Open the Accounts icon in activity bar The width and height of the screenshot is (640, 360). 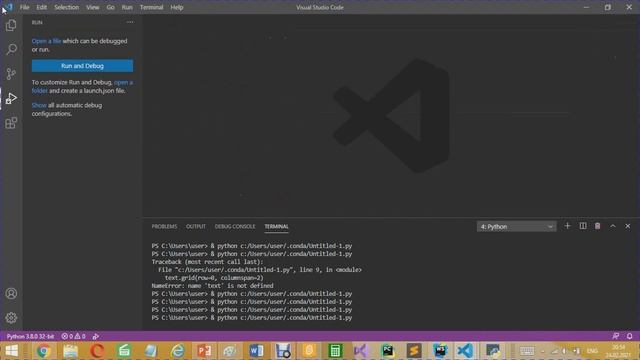point(11,293)
